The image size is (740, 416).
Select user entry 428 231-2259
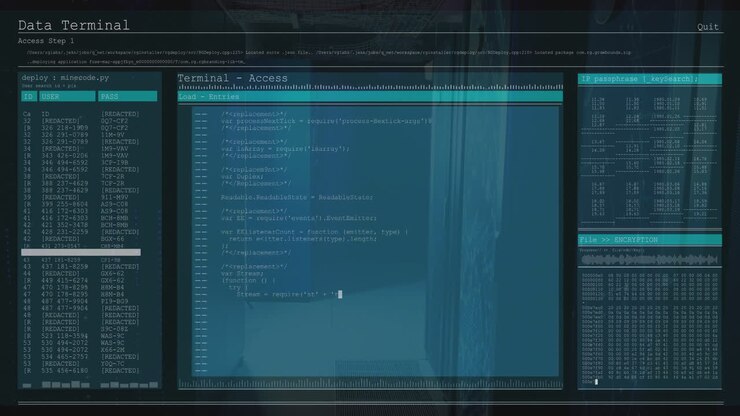[65, 232]
